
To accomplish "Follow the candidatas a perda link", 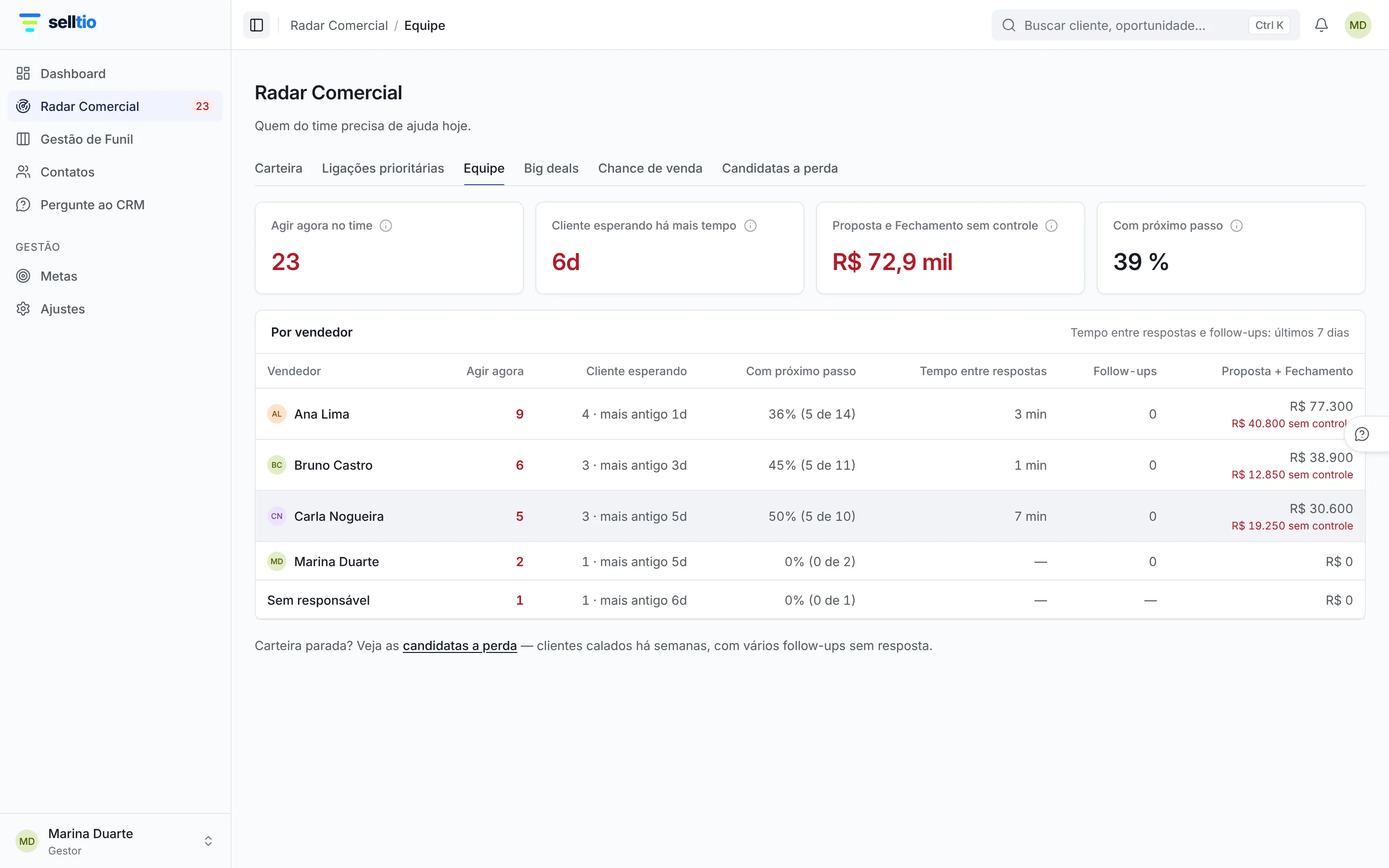I will click(x=460, y=645).
